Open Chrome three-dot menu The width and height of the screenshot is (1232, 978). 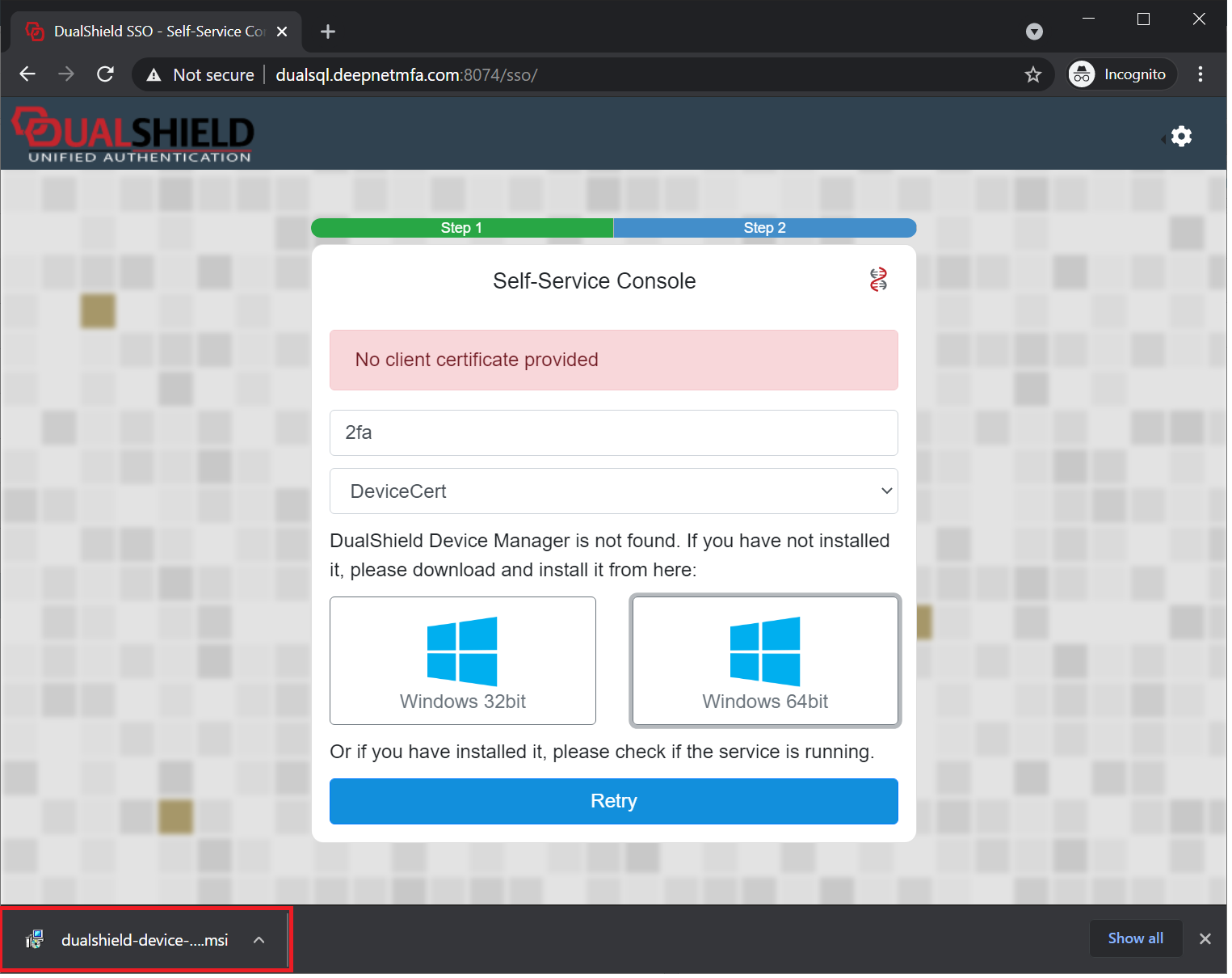click(1200, 74)
